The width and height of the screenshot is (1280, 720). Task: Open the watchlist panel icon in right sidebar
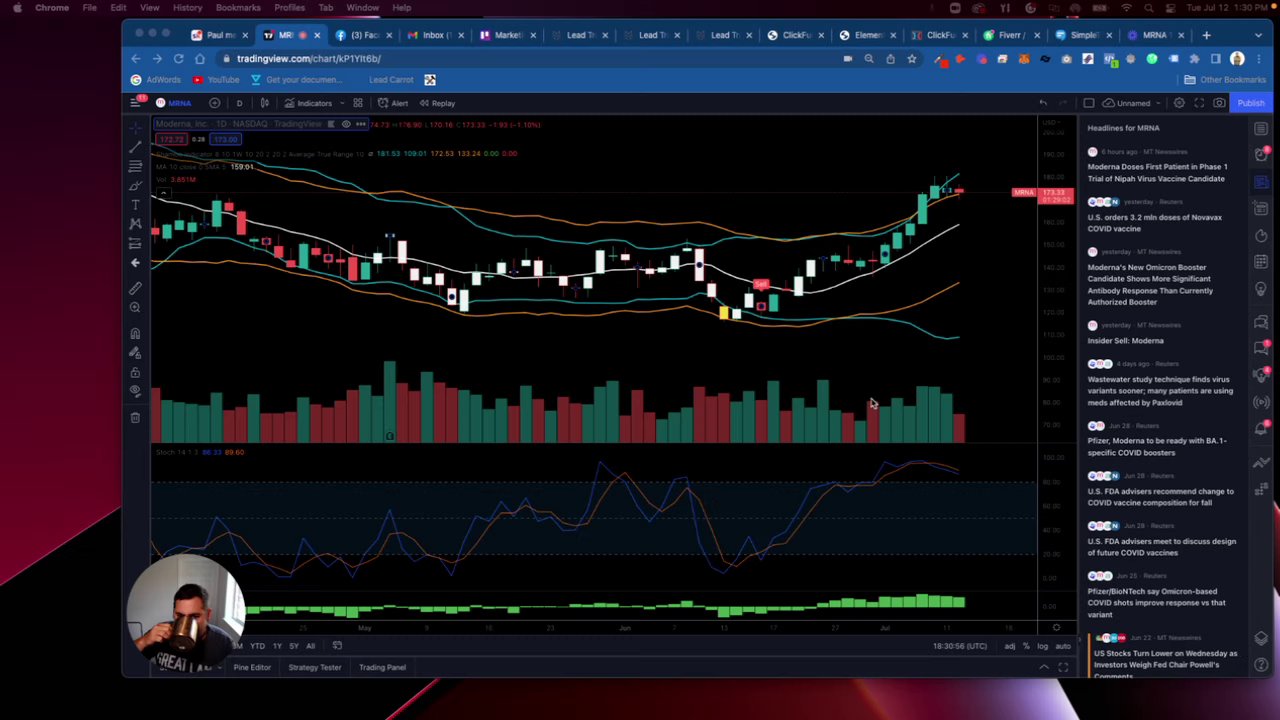pos(1261,128)
